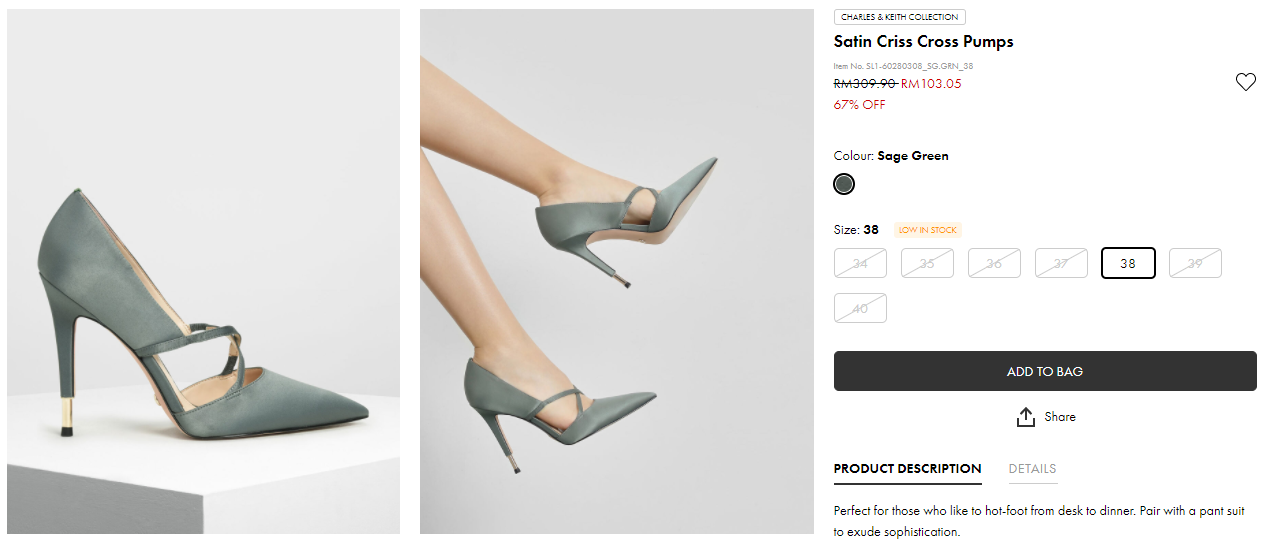This screenshot has height=543, width=1269.
Task: Select the Sage Green colour swatch
Action: tap(844, 184)
